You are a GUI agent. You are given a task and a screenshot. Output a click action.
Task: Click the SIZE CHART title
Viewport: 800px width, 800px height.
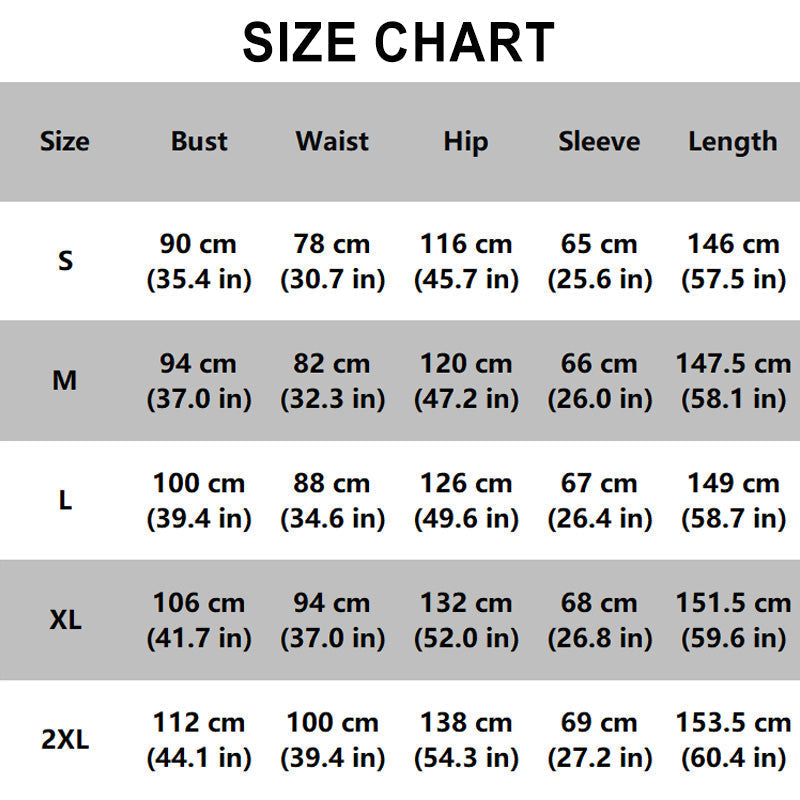(x=399, y=42)
